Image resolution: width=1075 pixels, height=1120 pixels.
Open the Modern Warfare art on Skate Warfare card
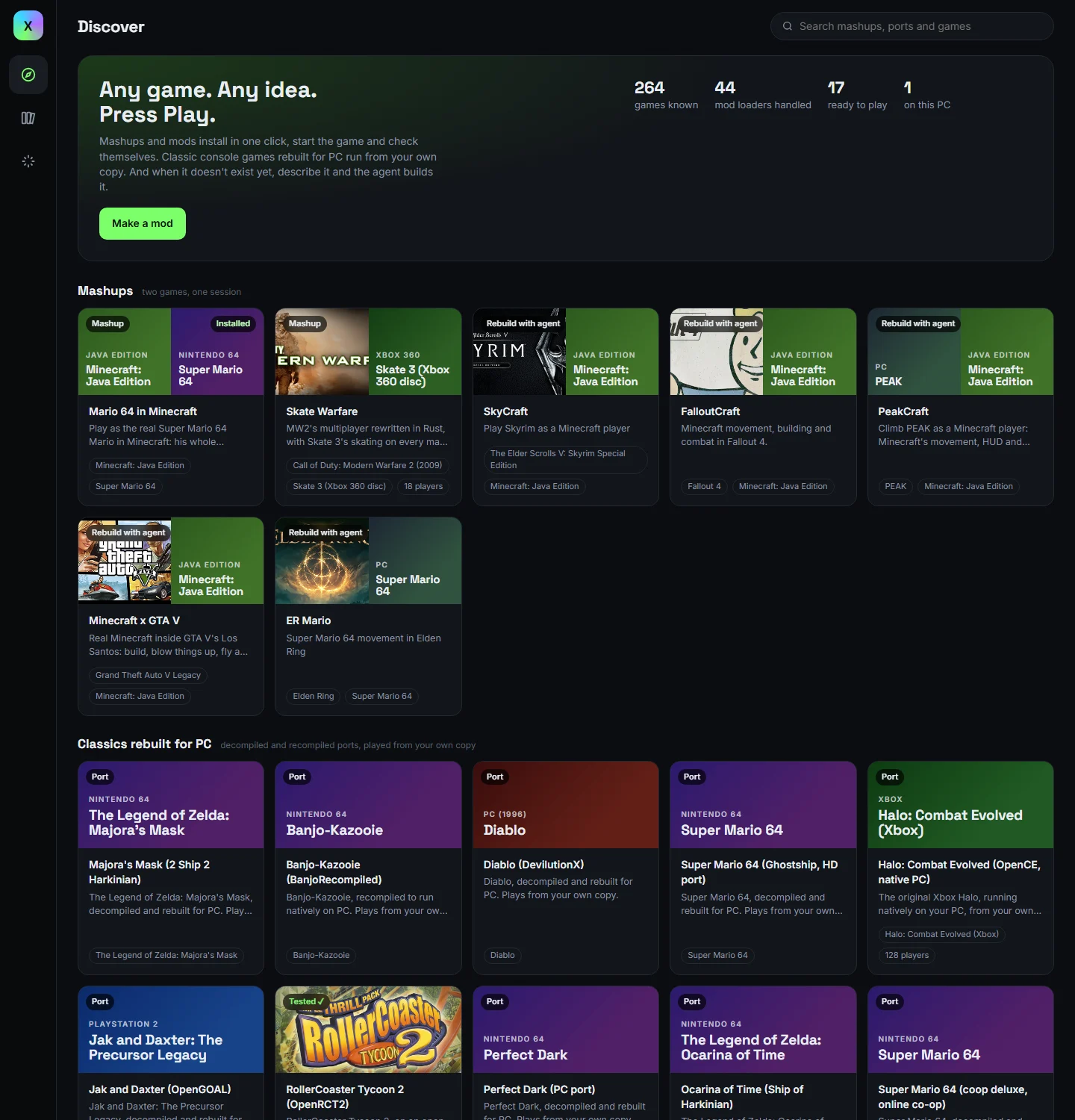(322, 352)
